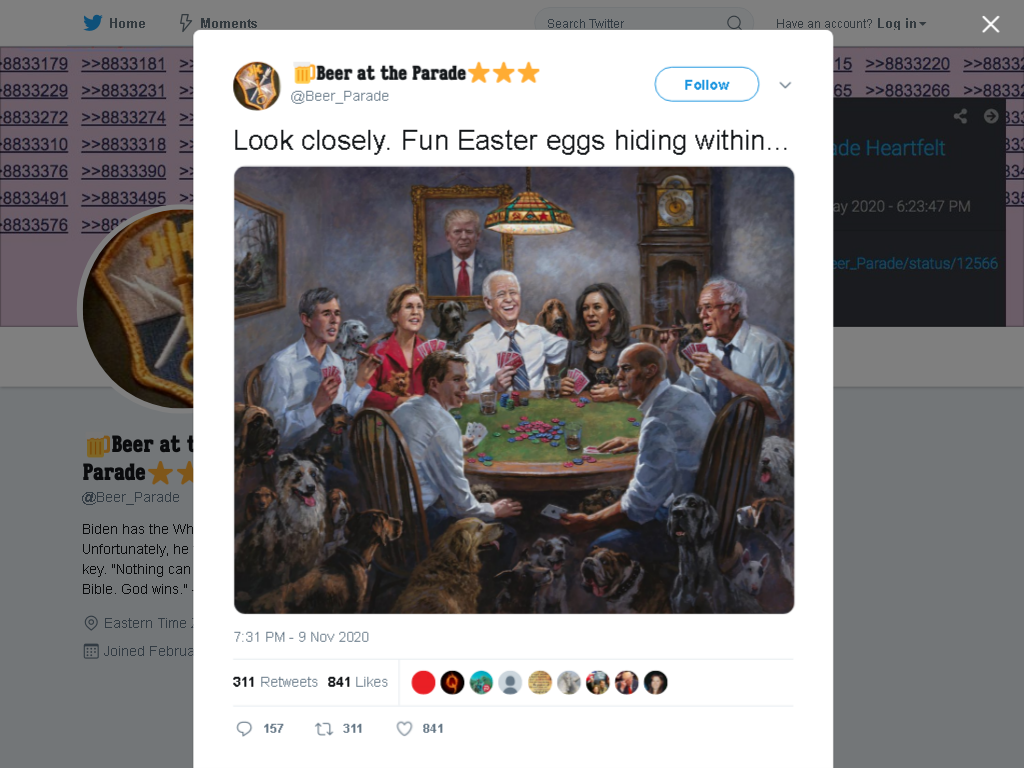Click the Twitter bird Home icon
The width and height of the screenshot is (1024, 768).
[x=93, y=24]
